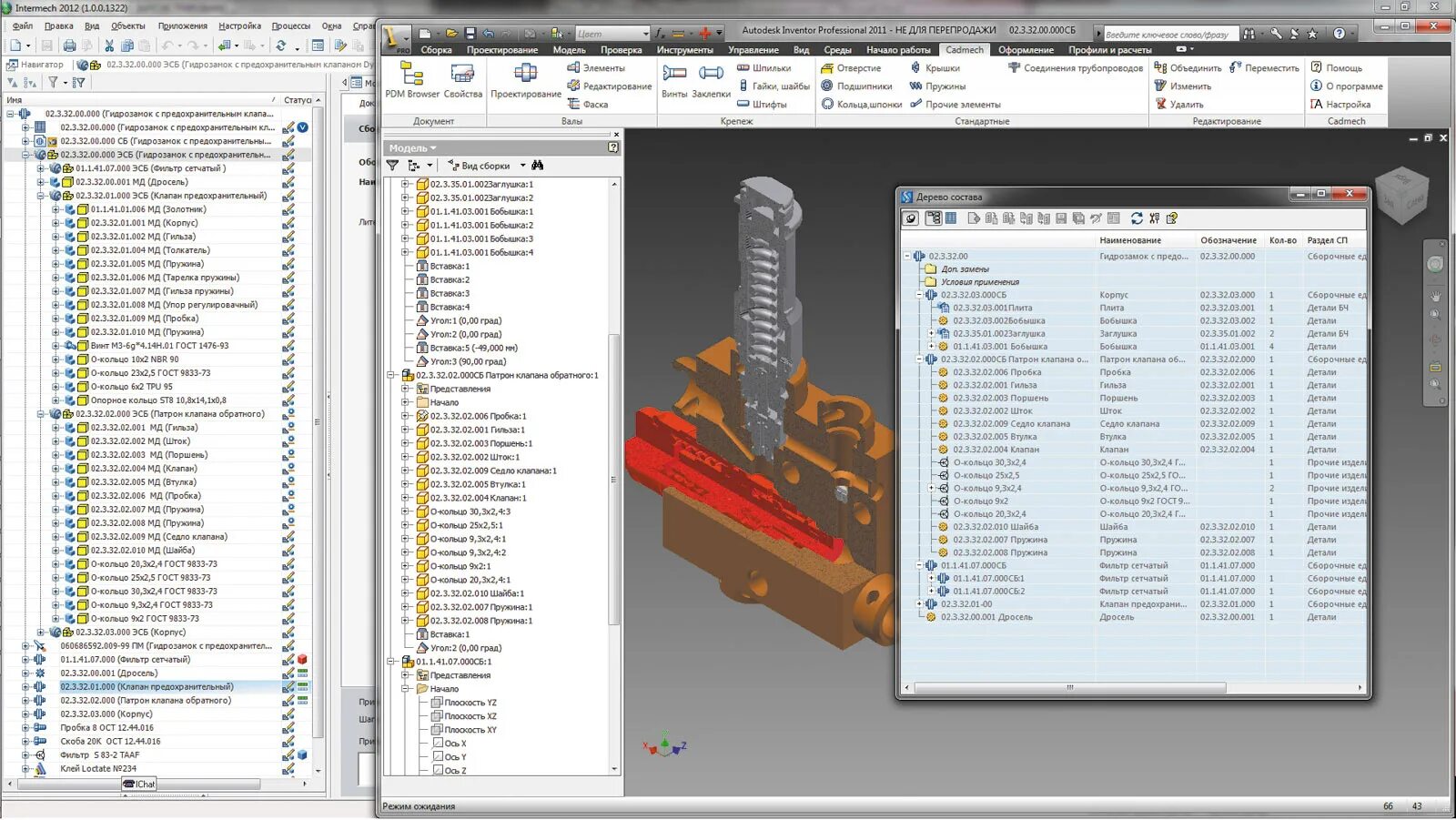Click the Подшипники bearings tool
Viewport: 1456px width, 820px height.
tap(856, 86)
